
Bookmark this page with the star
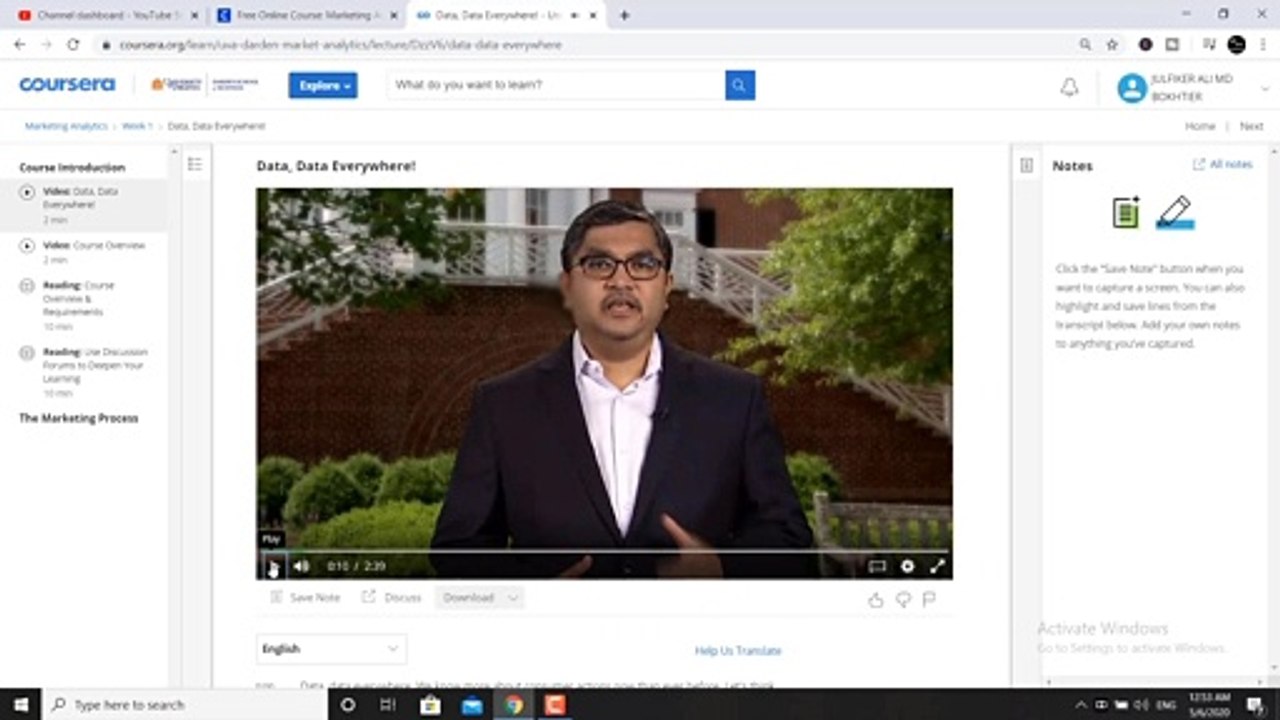1112,45
